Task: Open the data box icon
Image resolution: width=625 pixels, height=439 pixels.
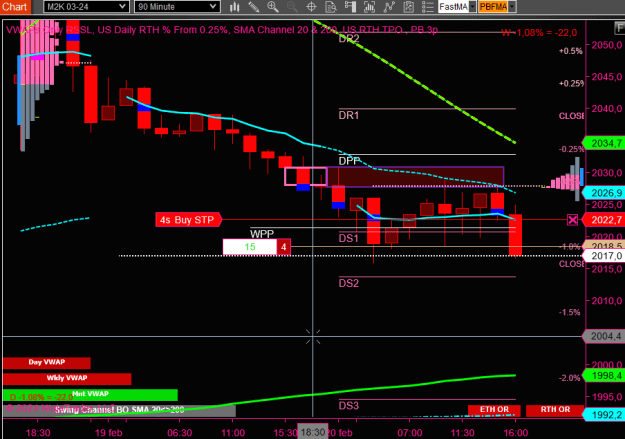Action: 331,7
